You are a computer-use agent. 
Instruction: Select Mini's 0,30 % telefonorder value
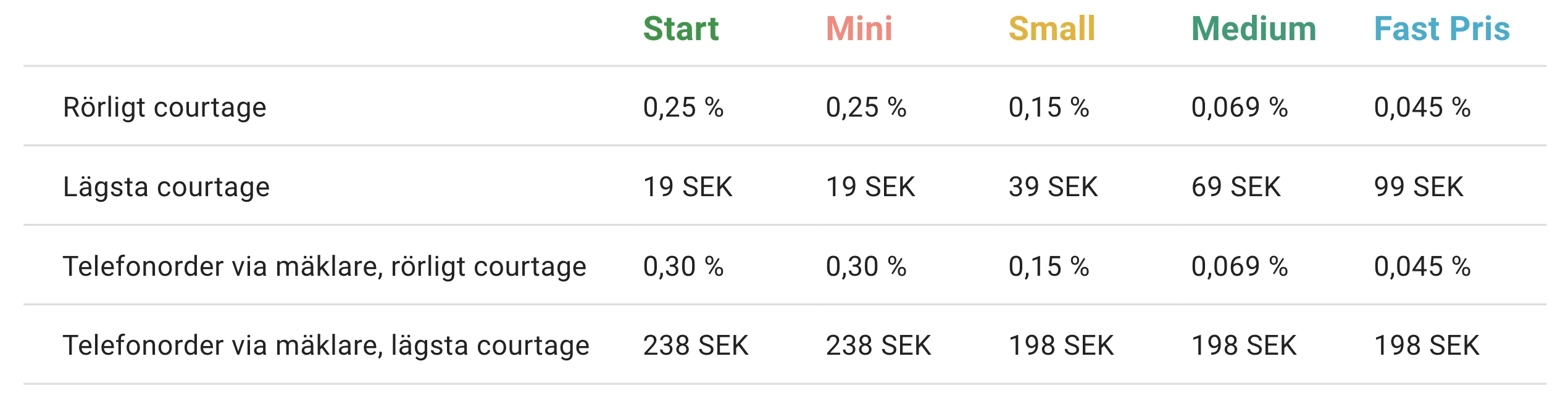(865, 267)
